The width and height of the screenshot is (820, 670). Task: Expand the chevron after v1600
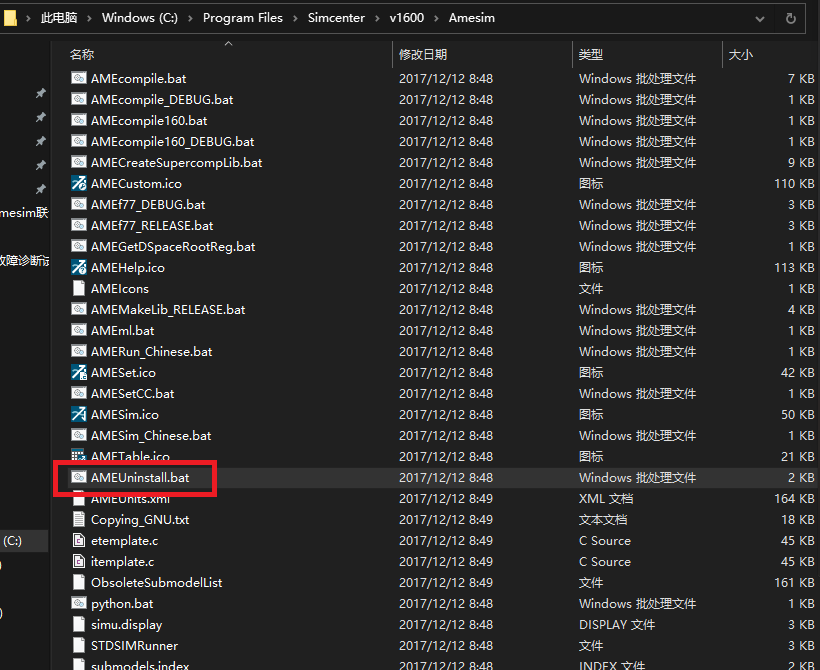click(x=436, y=18)
